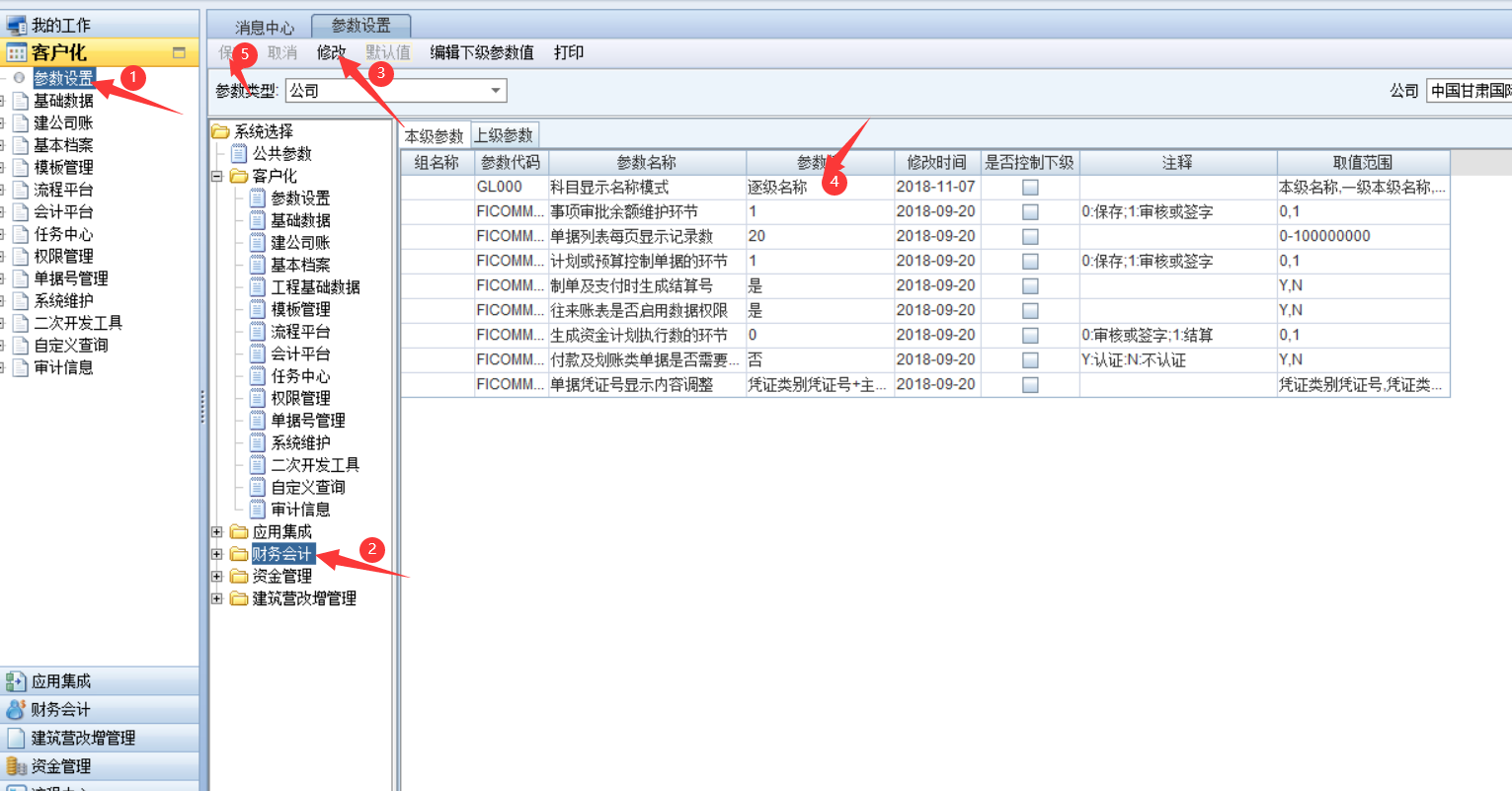Screen dimensions: 1512x791
Task: Collapse the 客户化 panel using its header button
Action: pyautogui.click(x=179, y=53)
